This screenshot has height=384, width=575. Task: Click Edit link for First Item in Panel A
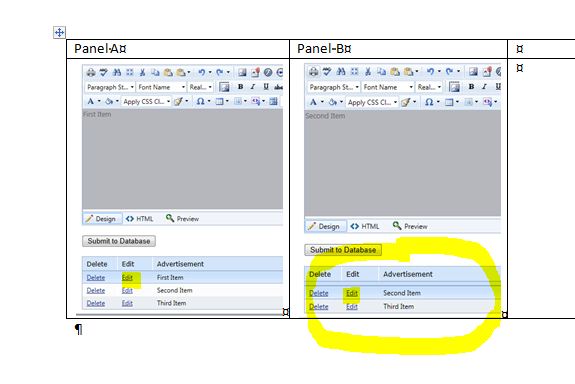coord(127,278)
